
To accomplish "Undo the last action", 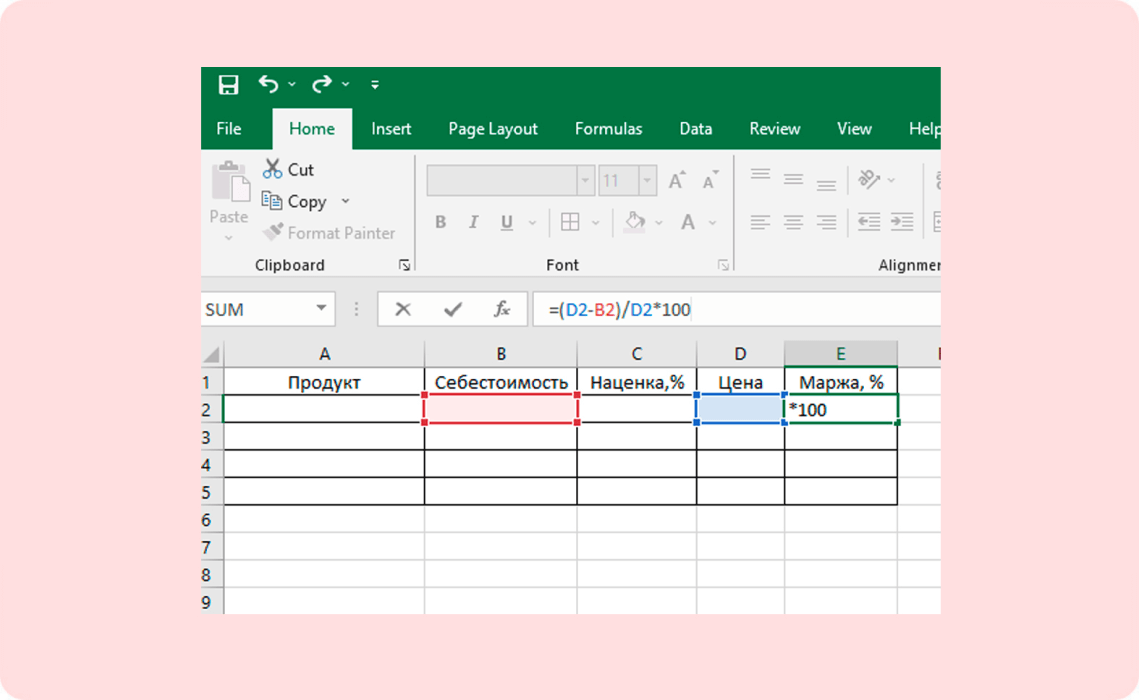I will point(268,84).
